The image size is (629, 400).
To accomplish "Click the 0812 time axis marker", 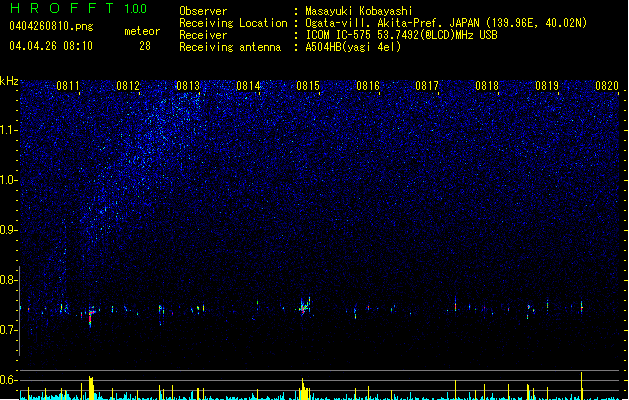I will point(128,86).
